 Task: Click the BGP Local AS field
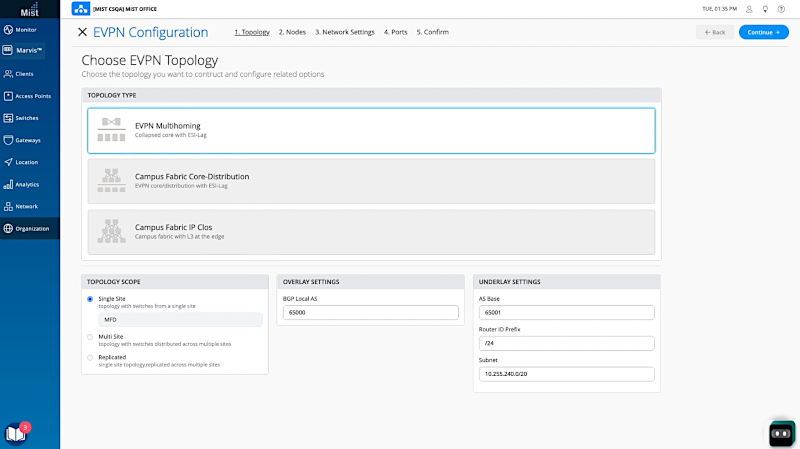point(370,313)
